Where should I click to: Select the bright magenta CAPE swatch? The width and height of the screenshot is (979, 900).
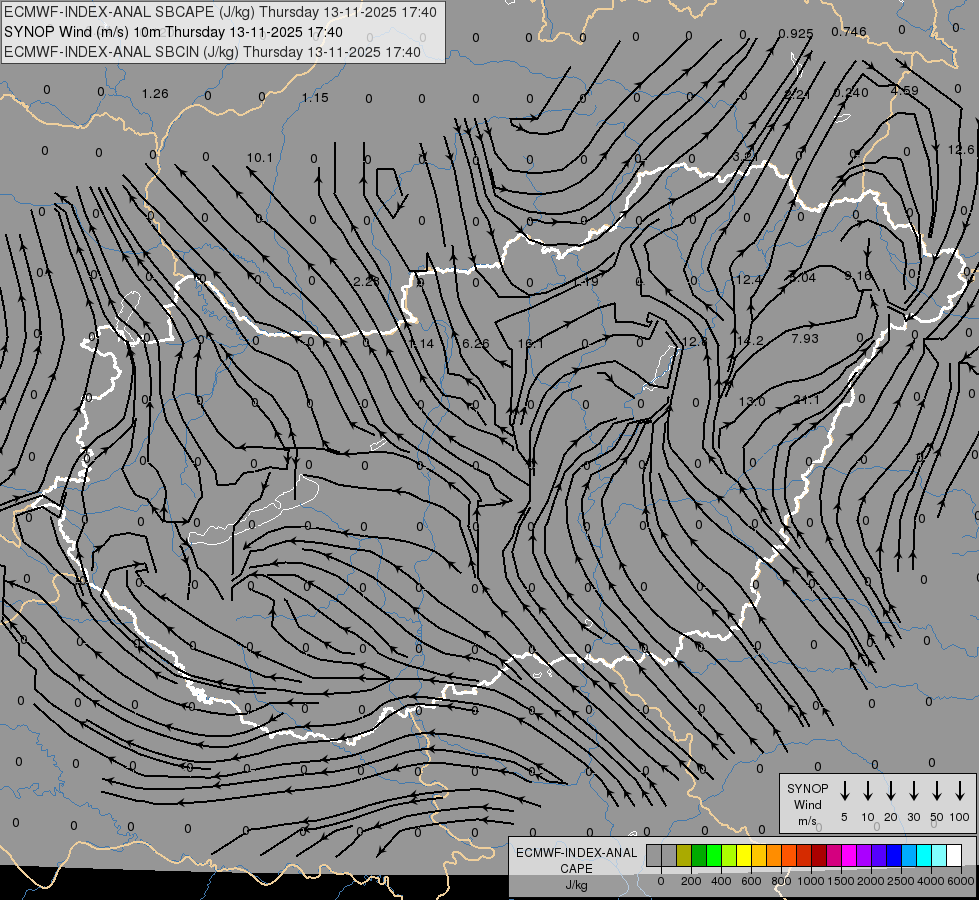(849, 856)
